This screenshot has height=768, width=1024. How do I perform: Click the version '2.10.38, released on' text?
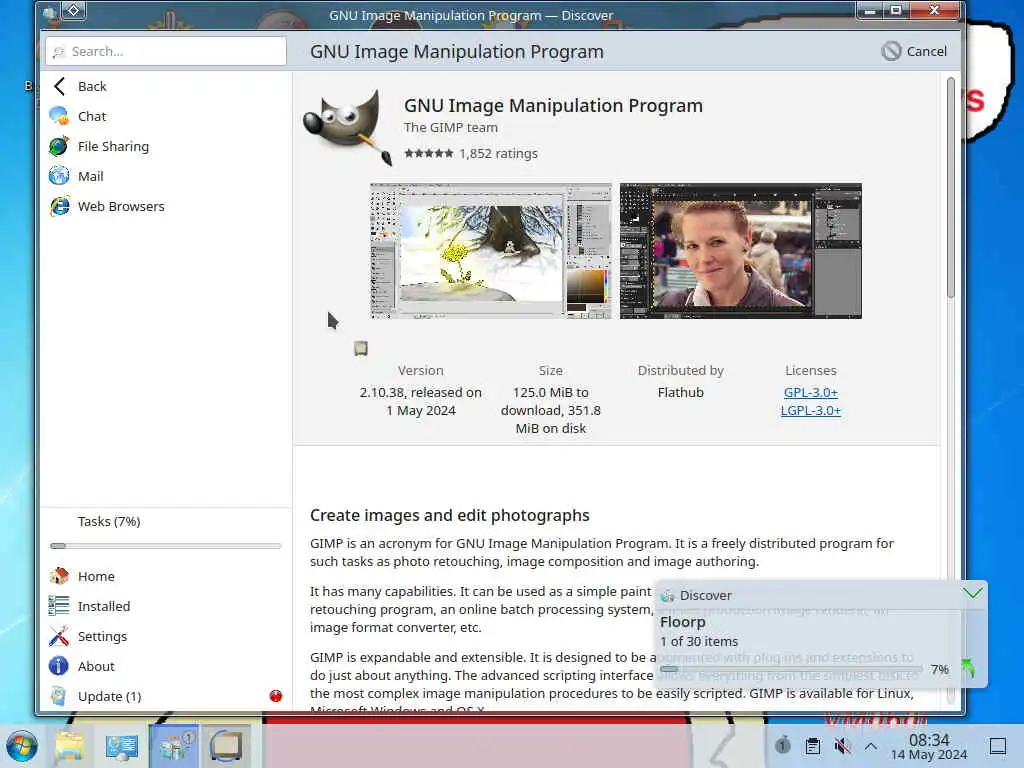pos(421,392)
